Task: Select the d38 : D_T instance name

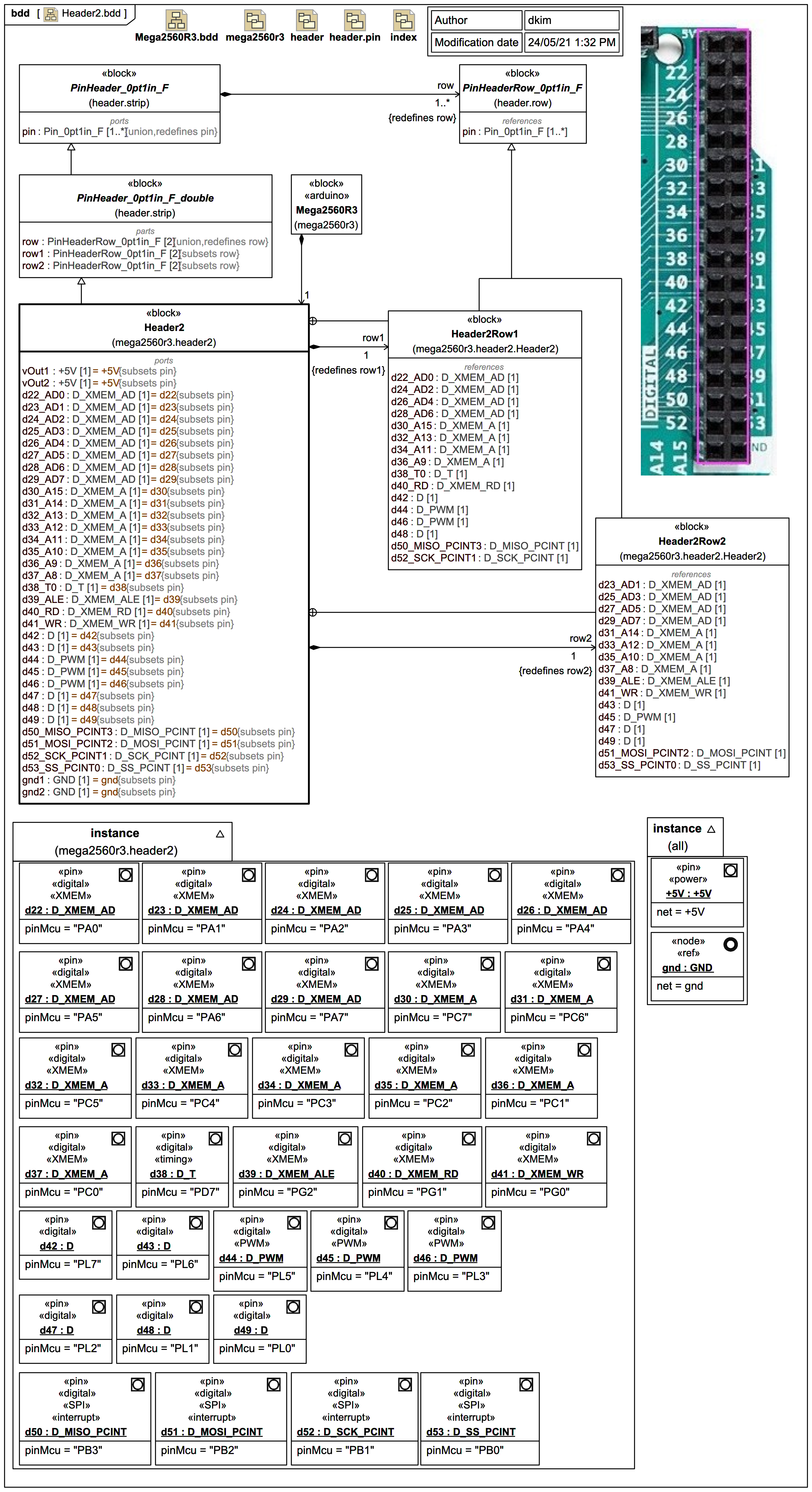Action: (x=173, y=1173)
